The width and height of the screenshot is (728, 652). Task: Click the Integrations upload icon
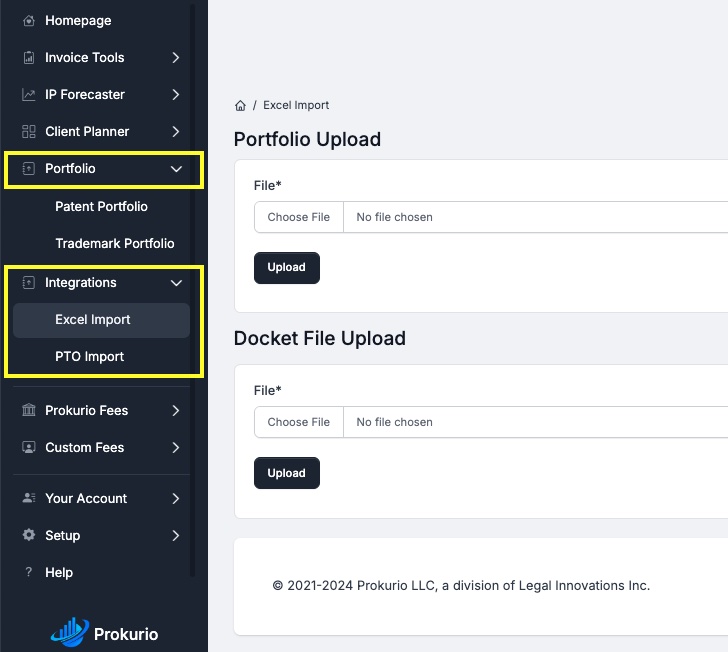click(29, 282)
